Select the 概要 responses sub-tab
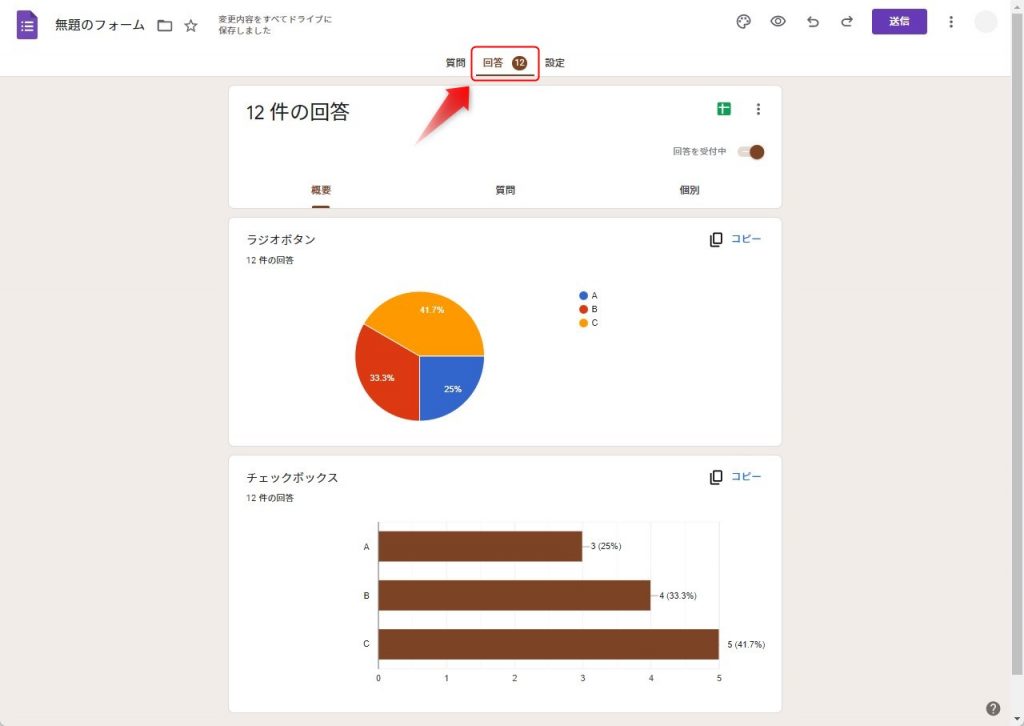Viewport: 1024px width, 726px height. pos(321,190)
